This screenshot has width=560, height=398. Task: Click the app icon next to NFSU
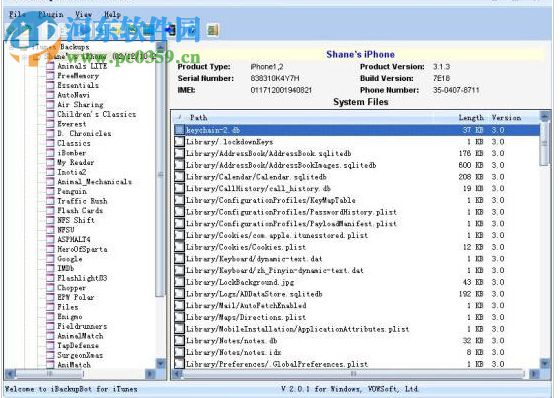51,230
